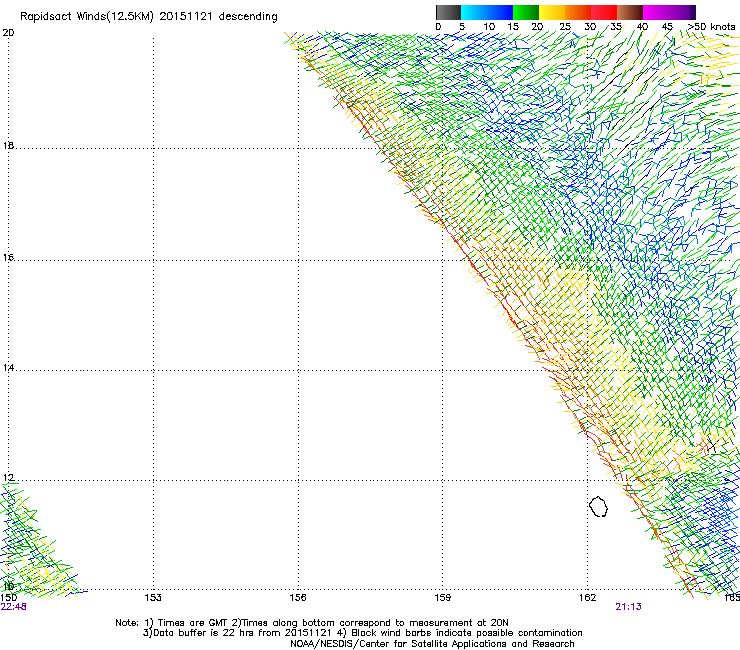The width and height of the screenshot is (740, 650).
Task: Click the 14 latitude axis label
Action: pyautogui.click(x=8, y=368)
